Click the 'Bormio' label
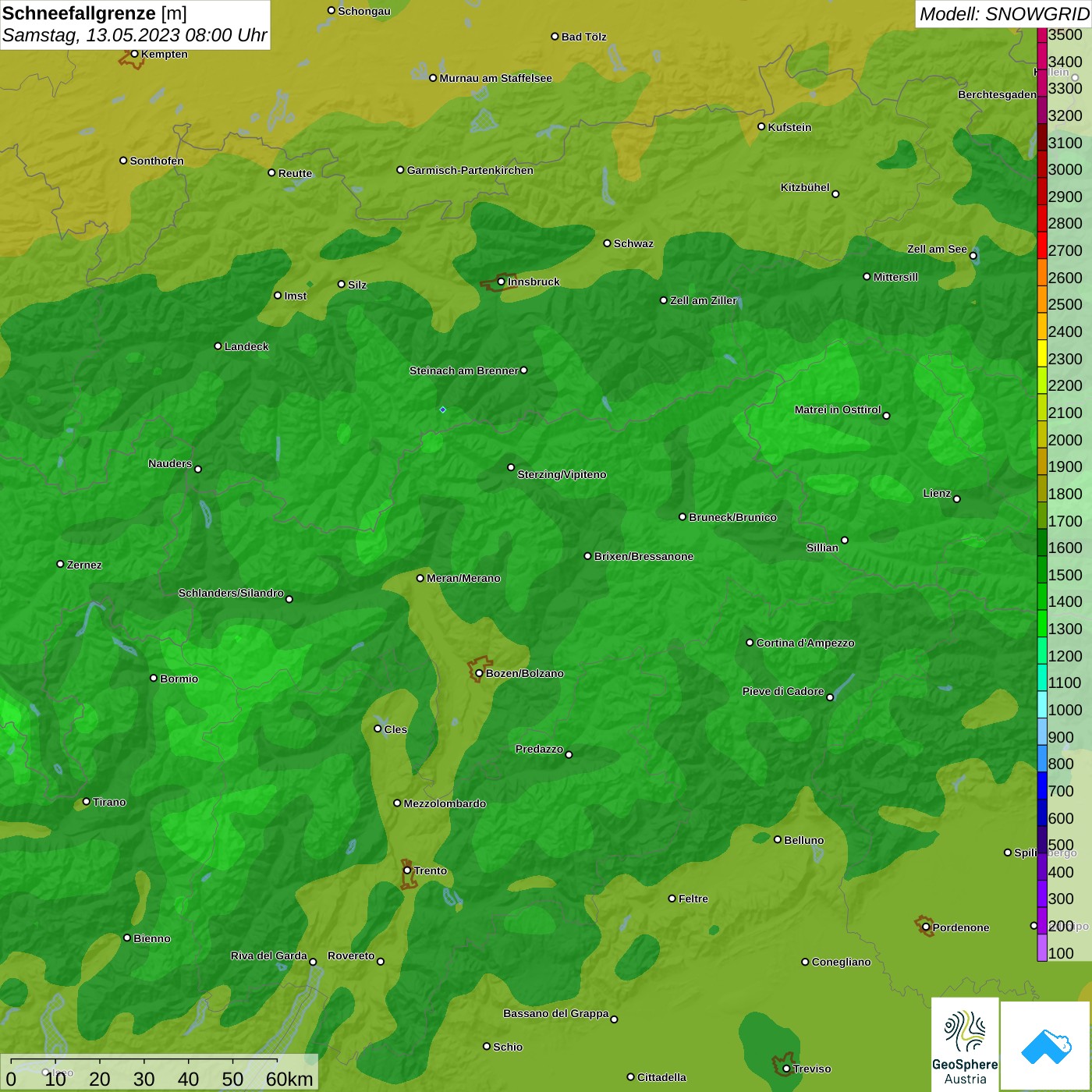This screenshot has width=1092, height=1092. click(179, 679)
